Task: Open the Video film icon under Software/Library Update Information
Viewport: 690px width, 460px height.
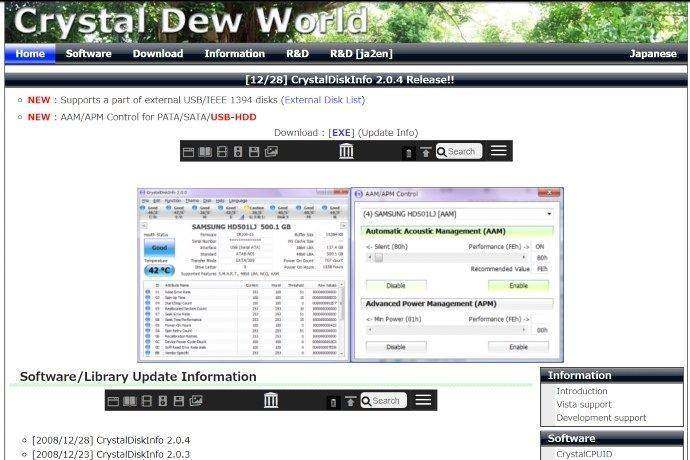Action: pyautogui.click(x=147, y=401)
